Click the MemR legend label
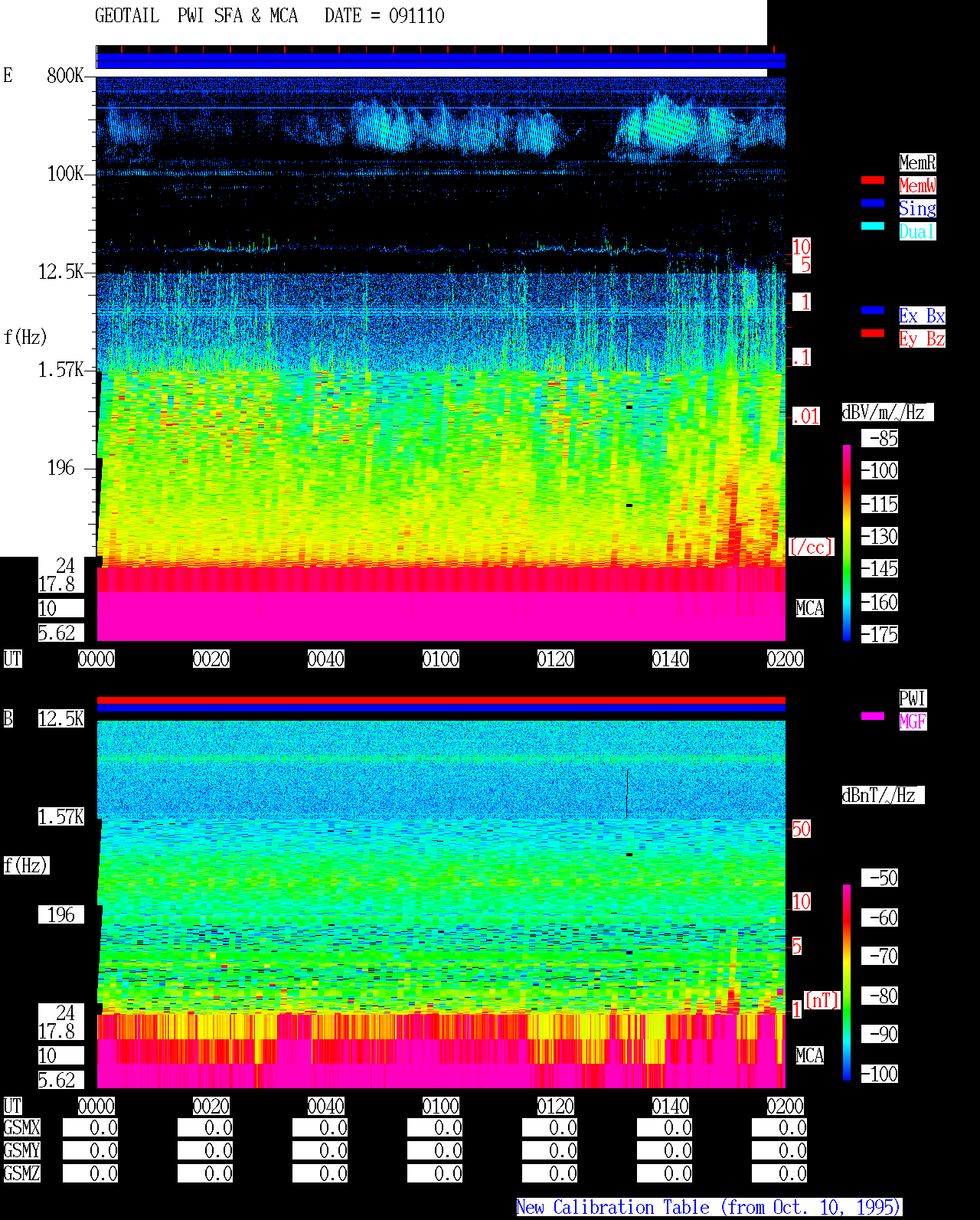Screen dimensions: 980x1220 click(x=917, y=162)
